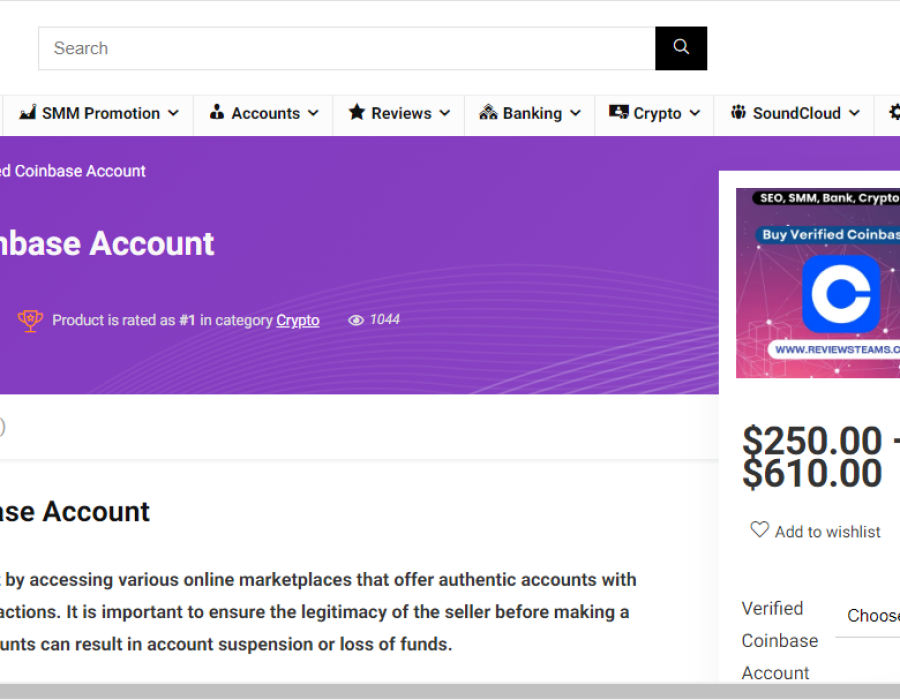Expand the Crypto menu chevron
Viewport: 900px width, 700px height.
(x=694, y=114)
